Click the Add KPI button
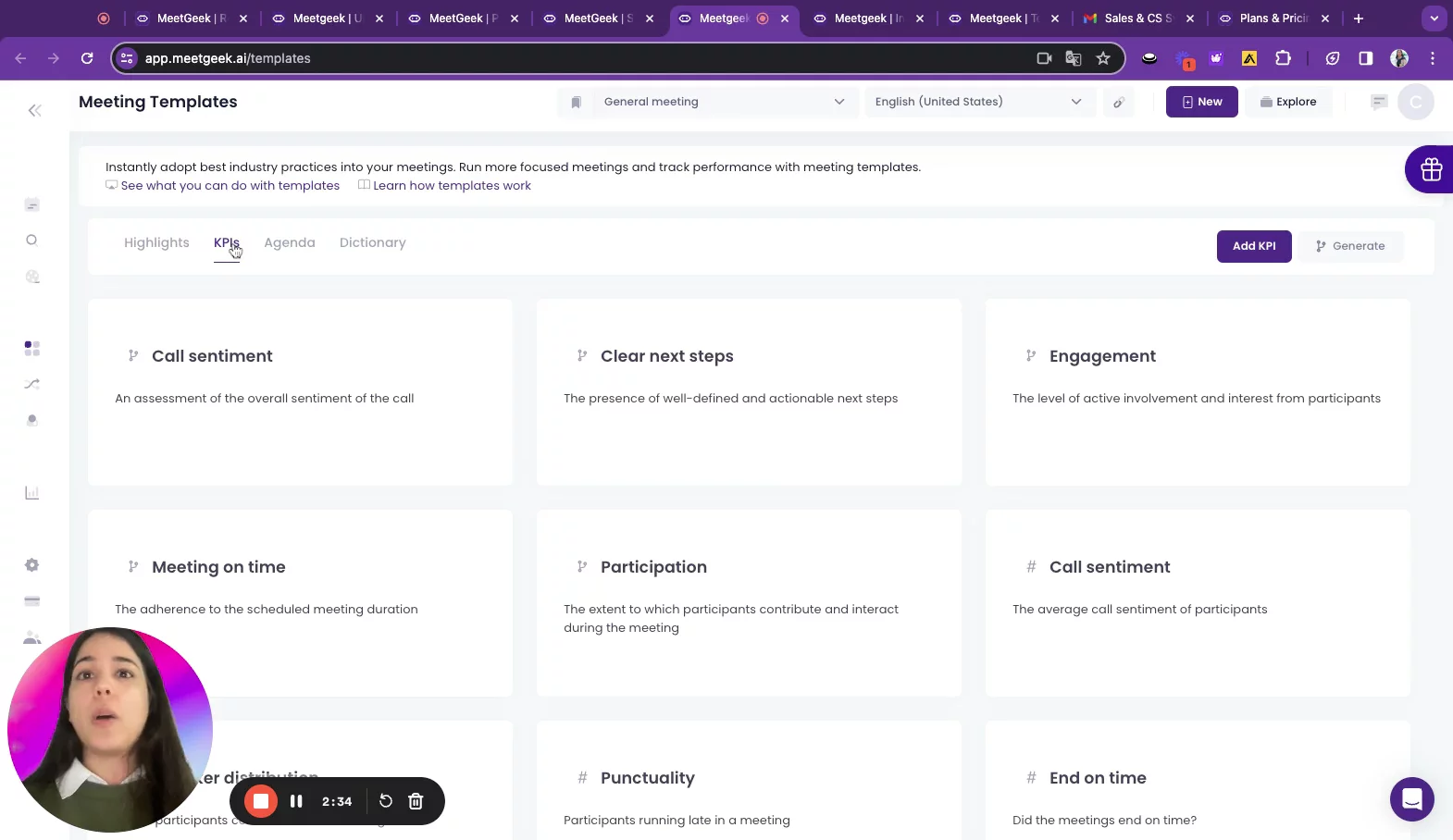This screenshot has height=840, width=1453. point(1253,246)
